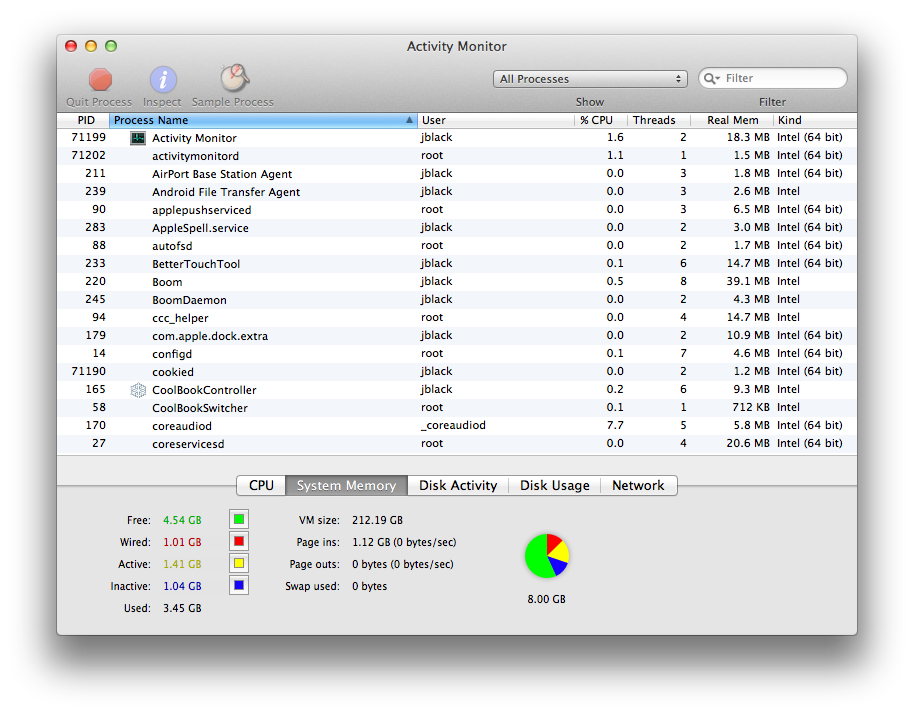
Task: Select the Android File Transfer Agent row
Action: tap(457, 192)
